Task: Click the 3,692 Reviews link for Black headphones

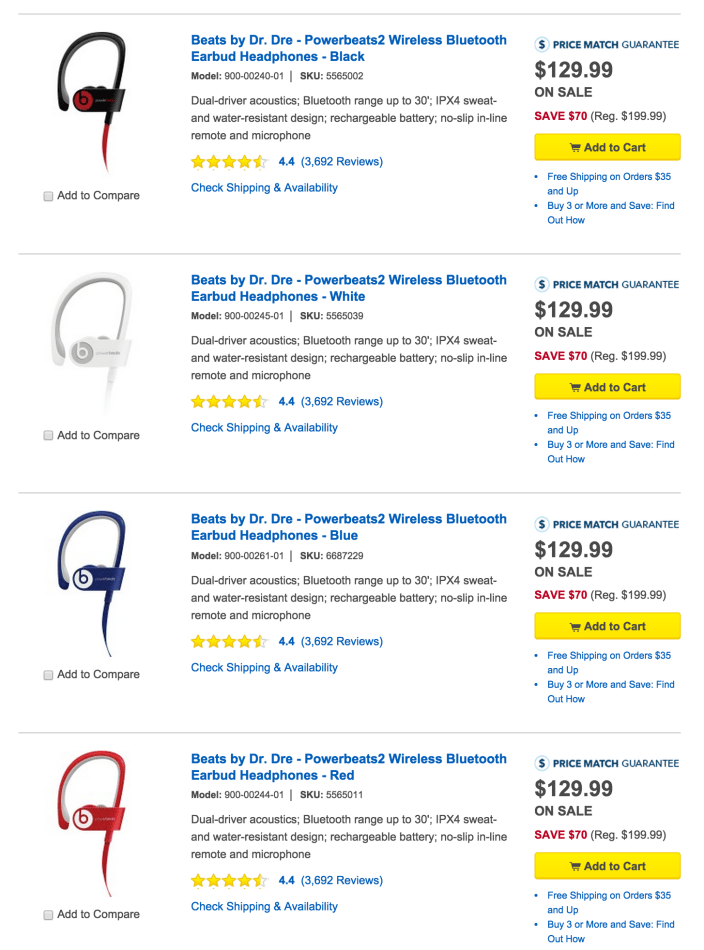Action: point(341,161)
